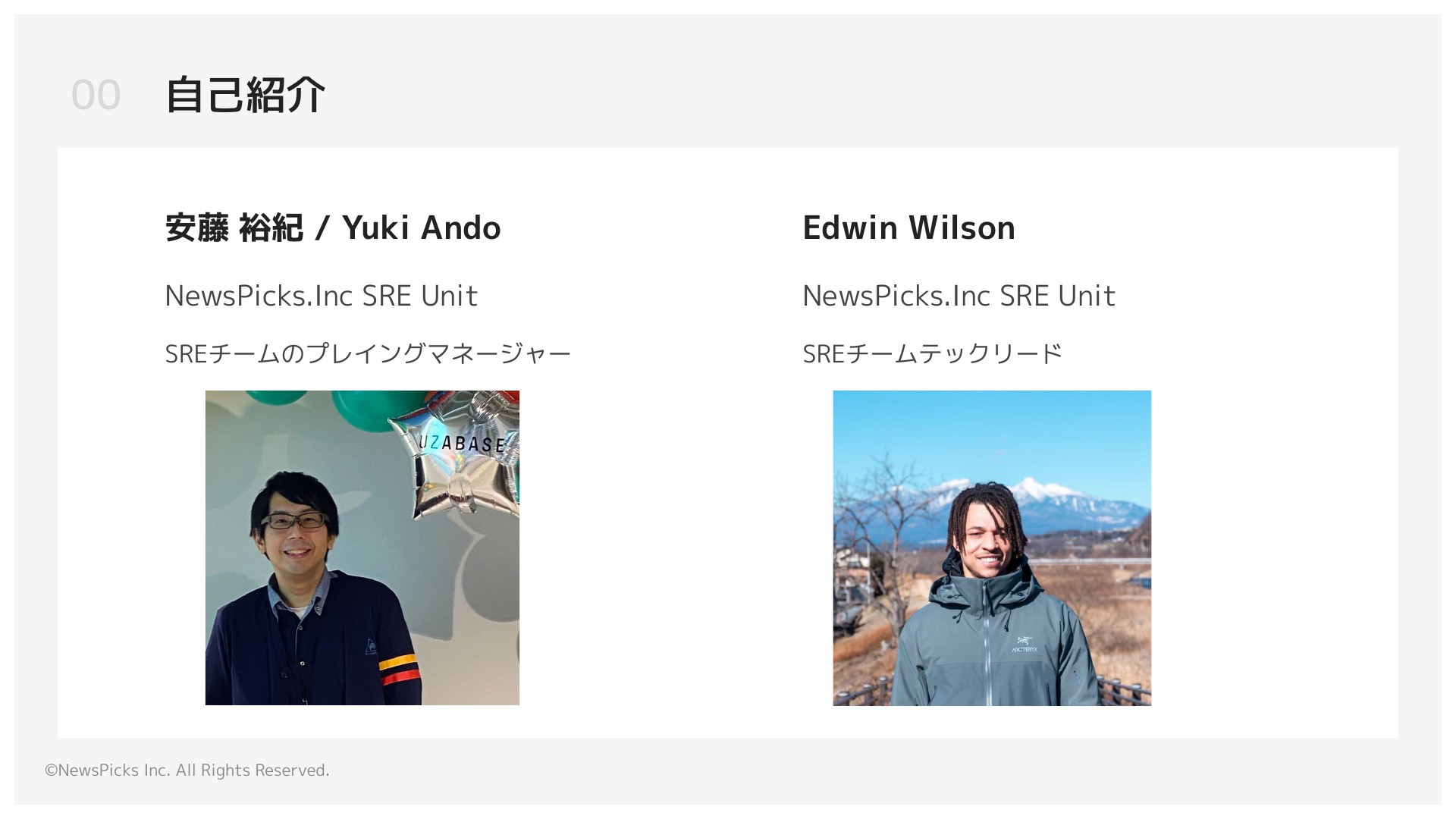1456x819 pixels.
Task: Click the right NewsPicks.Inc SRE Unit text
Action: pyautogui.click(x=959, y=296)
